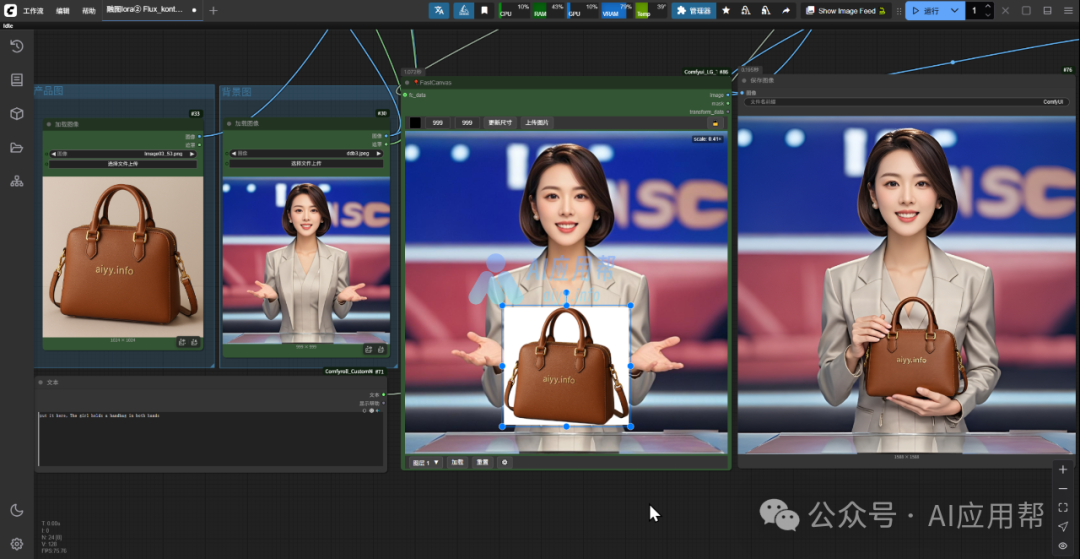Click the prompt text area in 文本 node

[211, 439]
